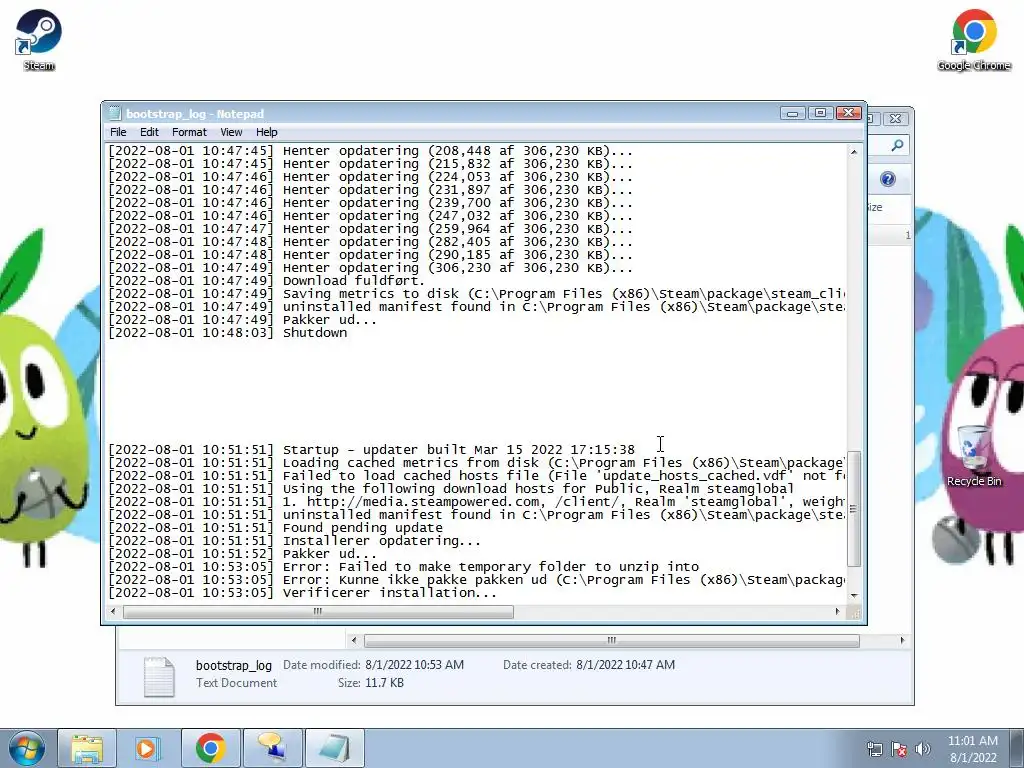The image size is (1024, 768).
Task: Click the bootstrap_log file icon in the details pane
Action: 159,677
